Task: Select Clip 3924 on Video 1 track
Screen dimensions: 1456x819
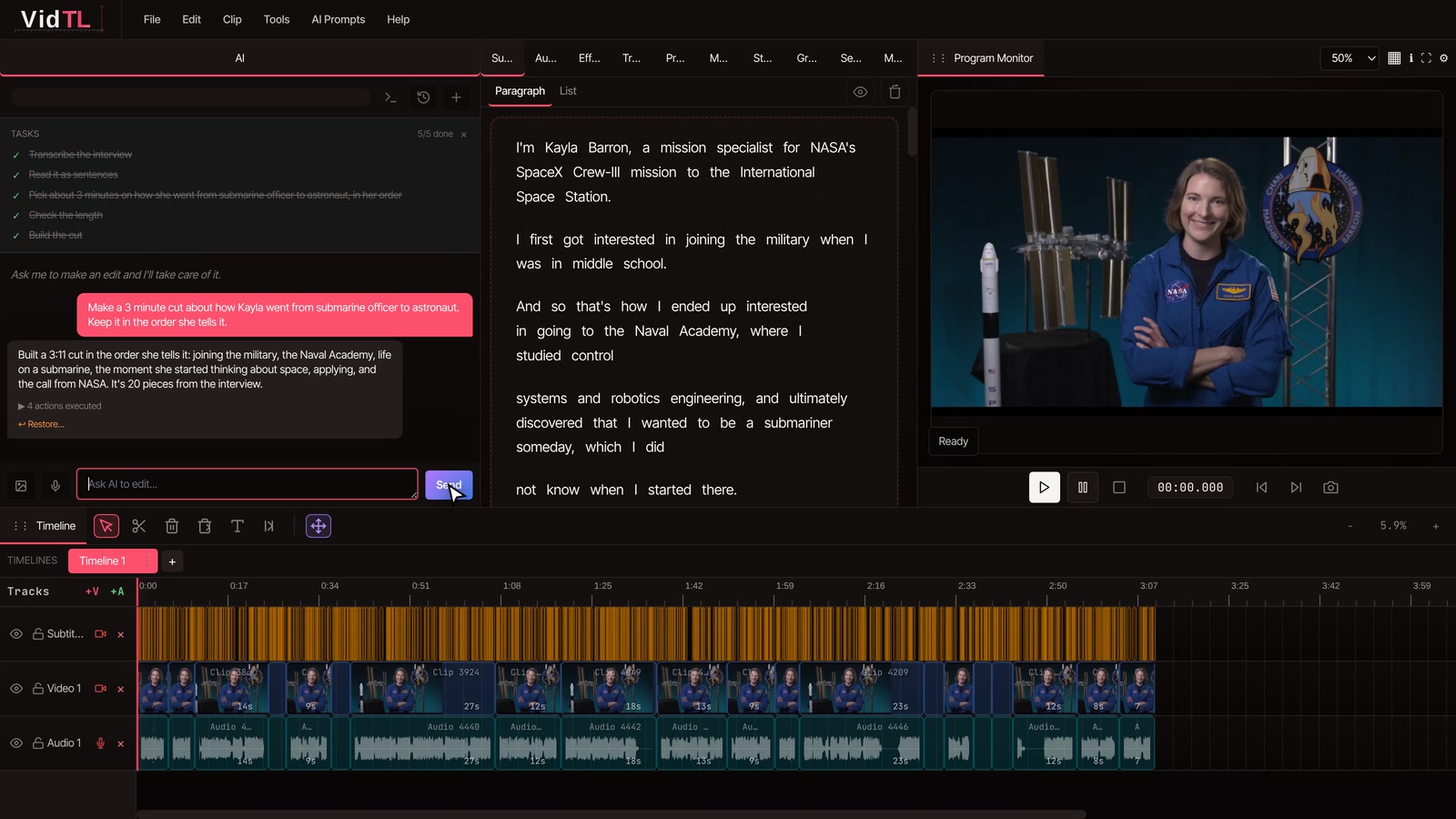Action: (x=422, y=689)
